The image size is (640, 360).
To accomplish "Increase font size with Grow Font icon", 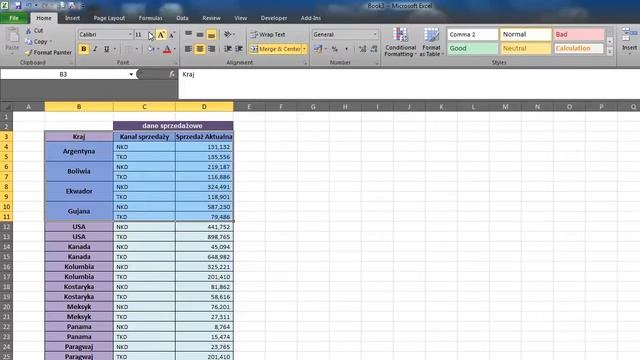I will coord(161,35).
